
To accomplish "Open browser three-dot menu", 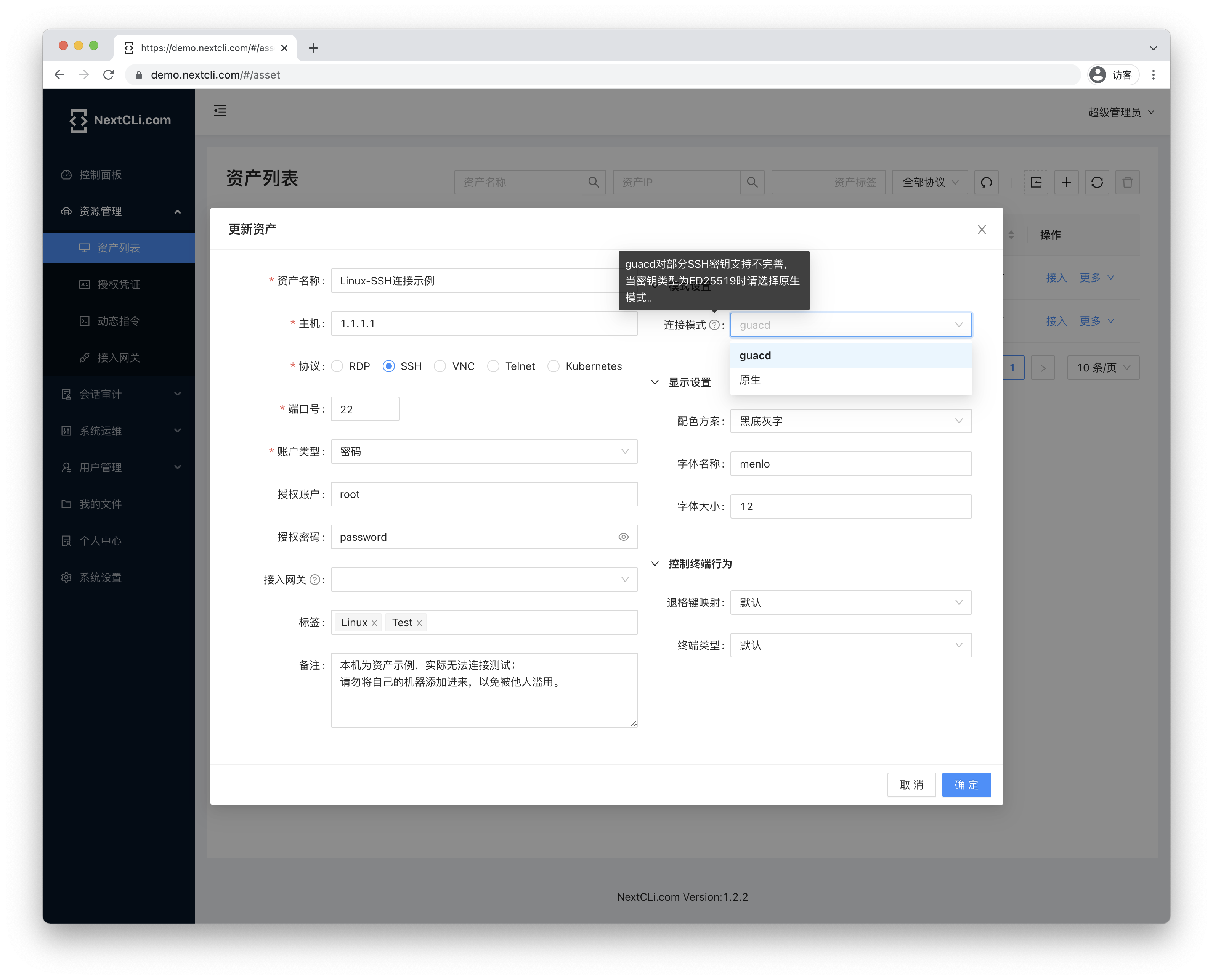I will 1153,74.
